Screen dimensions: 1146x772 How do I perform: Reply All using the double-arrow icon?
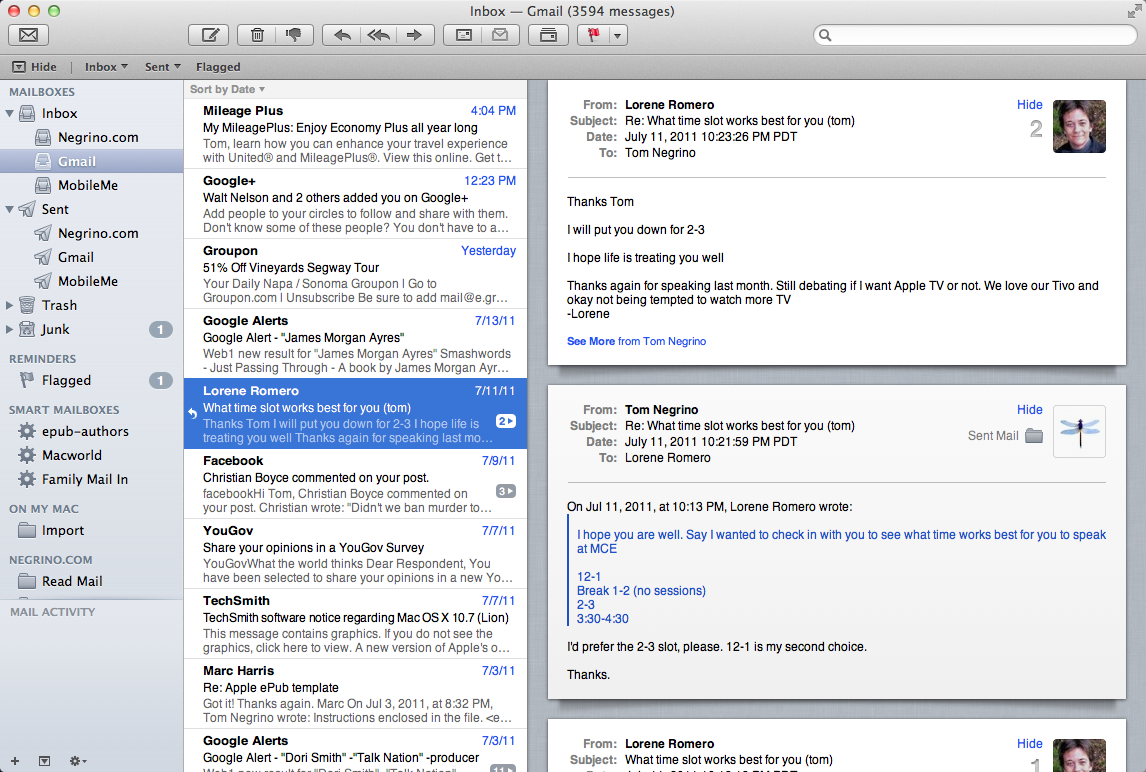379,35
